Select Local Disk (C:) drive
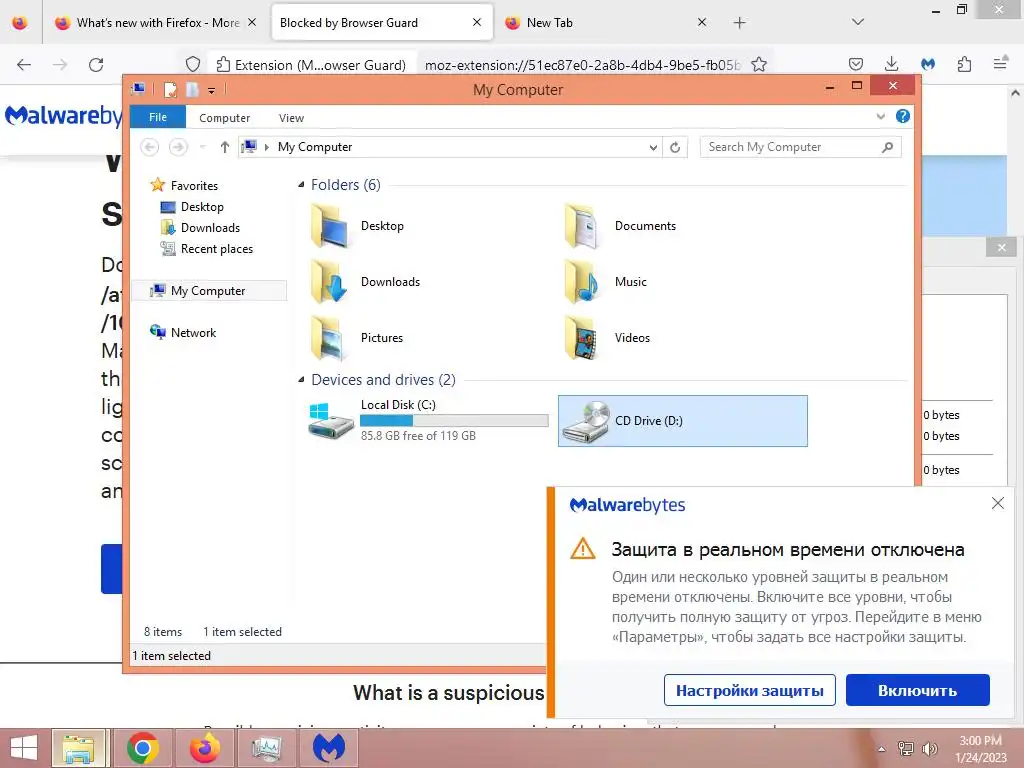Viewport: 1024px width, 768px height. 427,421
